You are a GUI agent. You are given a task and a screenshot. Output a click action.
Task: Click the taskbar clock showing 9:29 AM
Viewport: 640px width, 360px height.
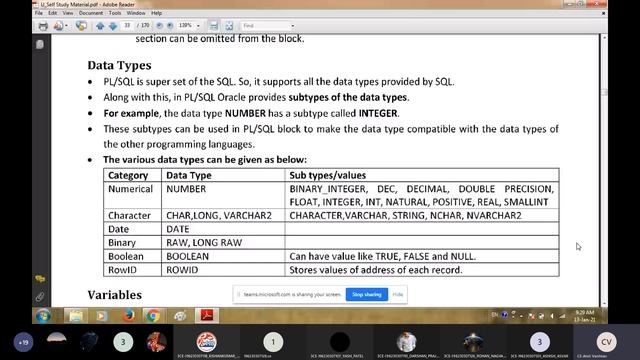584,316
